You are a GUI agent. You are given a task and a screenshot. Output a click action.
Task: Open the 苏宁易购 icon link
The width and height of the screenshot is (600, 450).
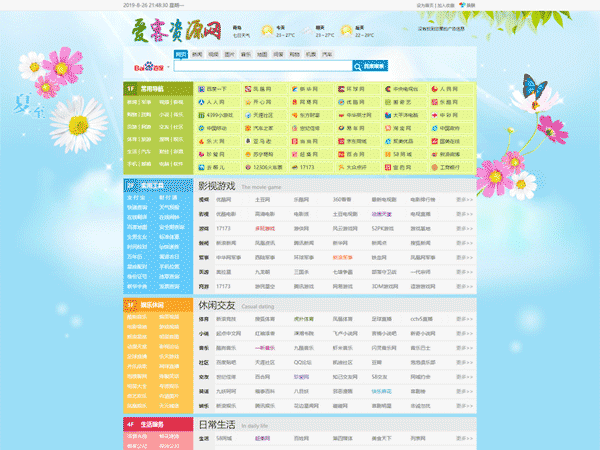click(x=249, y=155)
